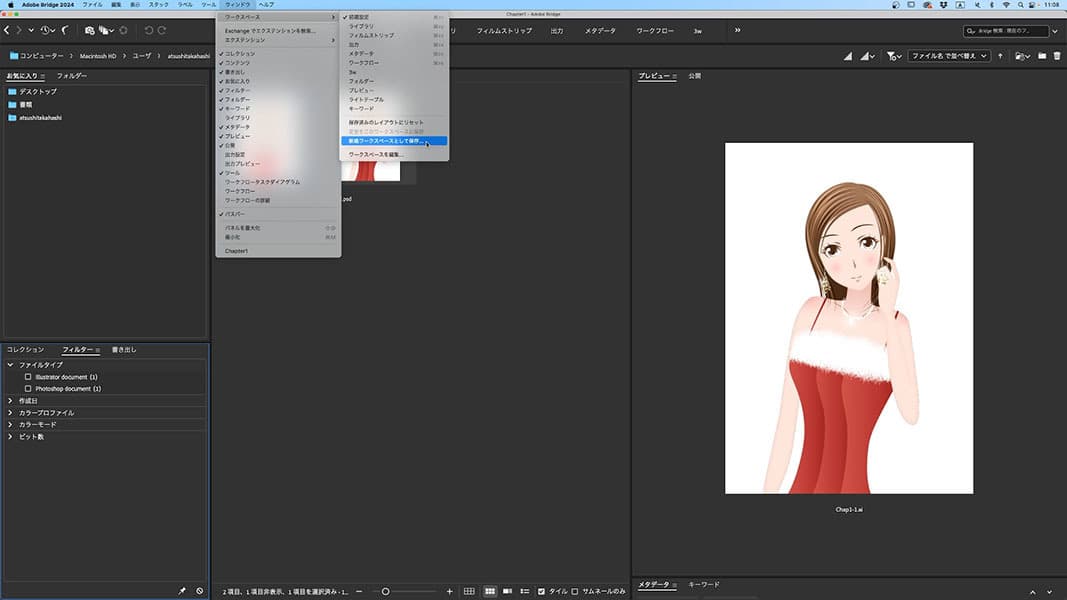Viewport: 1067px width, 600px height.
Task: Create a new folder with folder icon
Action: pyautogui.click(x=1041, y=56)
